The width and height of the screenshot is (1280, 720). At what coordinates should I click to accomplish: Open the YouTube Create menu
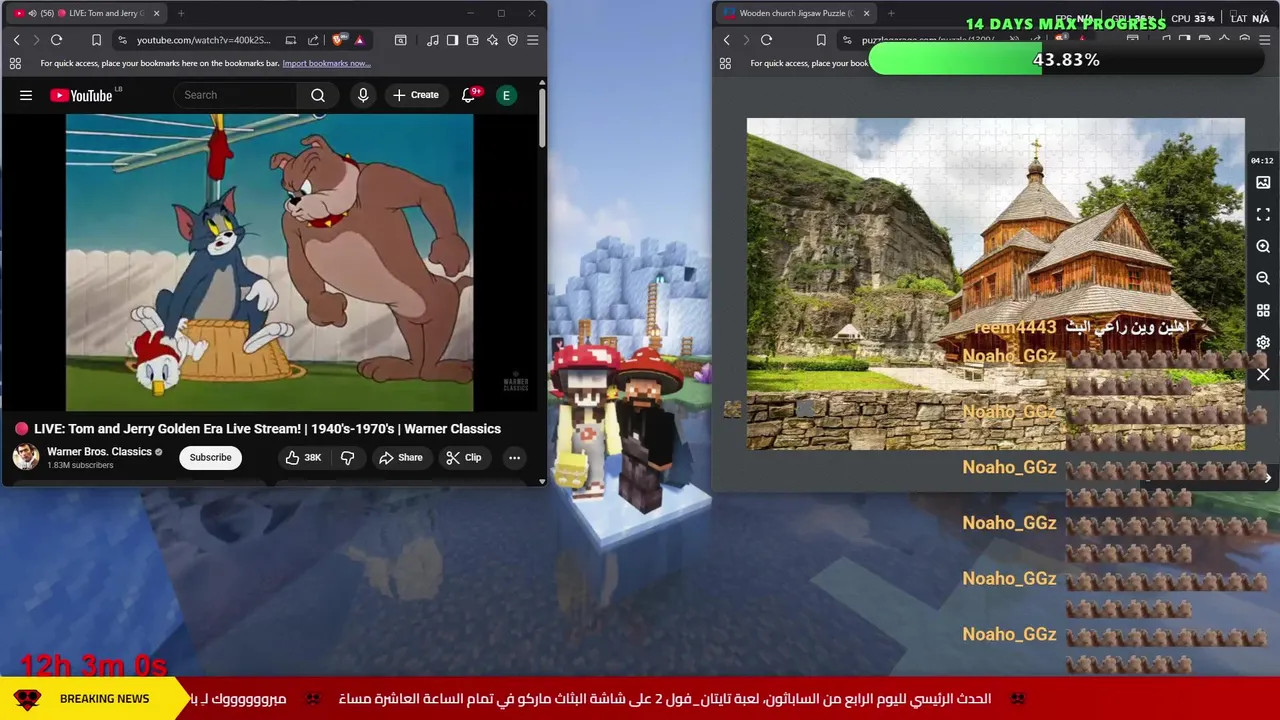click(x=416, y=95)
